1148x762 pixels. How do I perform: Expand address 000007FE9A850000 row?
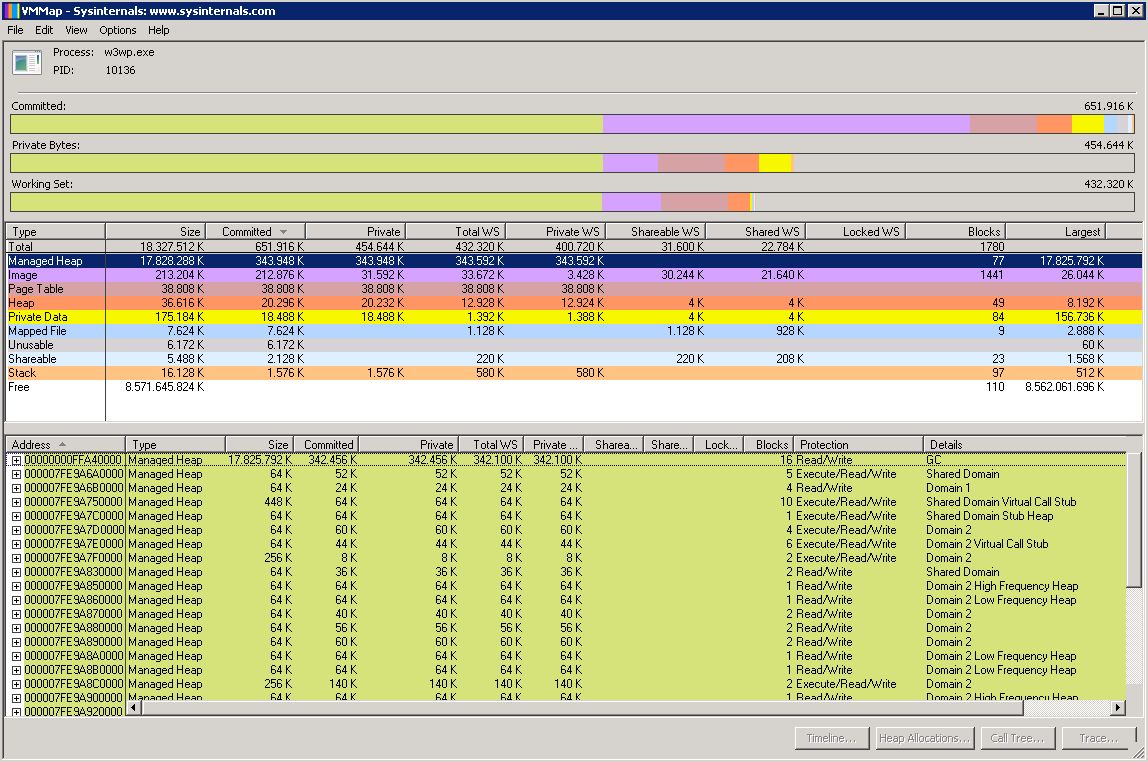click(x=16, y=586)
